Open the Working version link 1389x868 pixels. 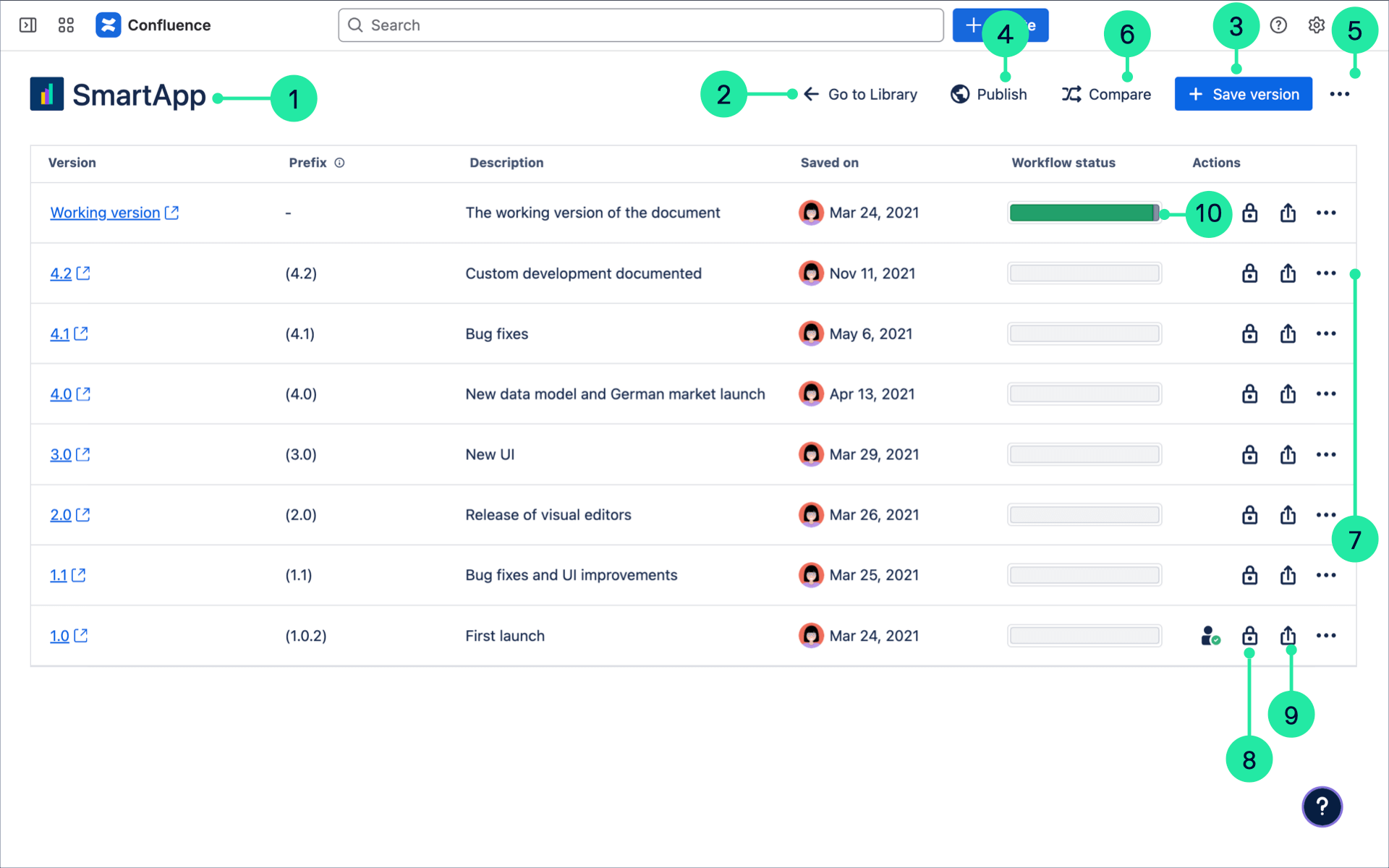click(x=105, y=213)
